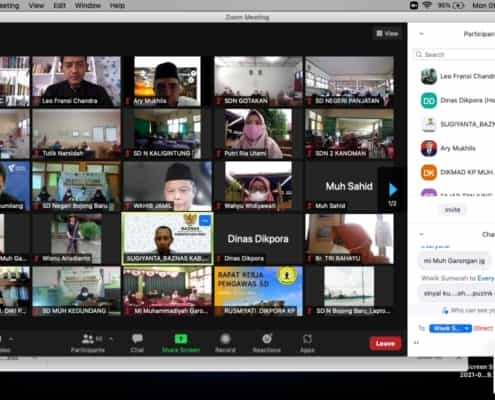Click the Ary Mukhlis avatar in the participant list
The image size is (495, 400).
(x=429, y=148)
